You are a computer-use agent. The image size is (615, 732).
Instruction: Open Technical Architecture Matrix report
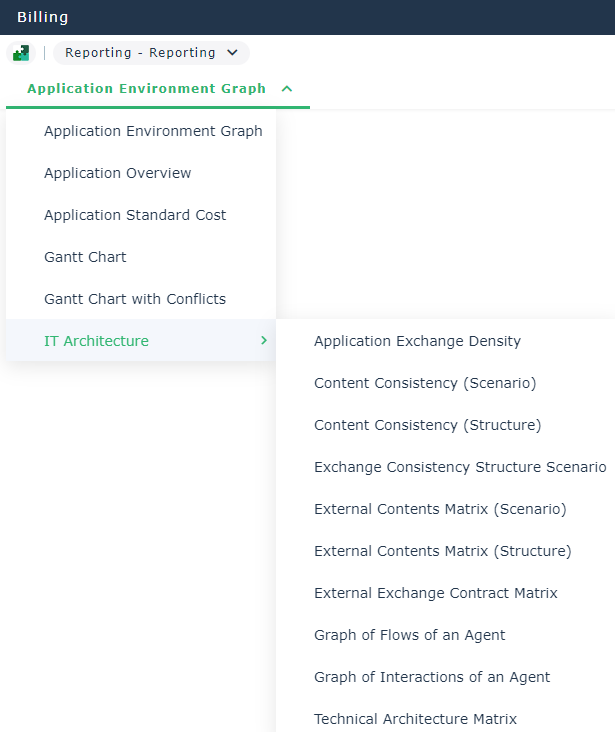[415, 719]
